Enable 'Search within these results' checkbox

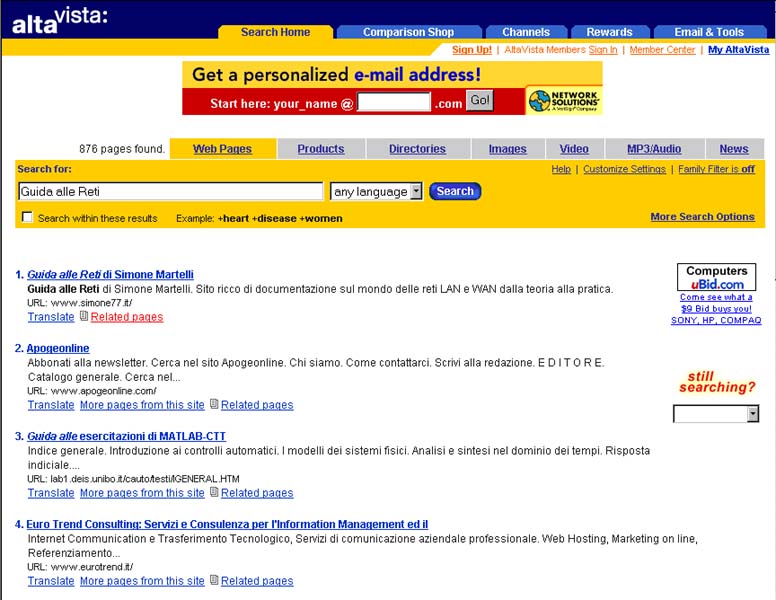pyautogui.click(x=27, y=217)
